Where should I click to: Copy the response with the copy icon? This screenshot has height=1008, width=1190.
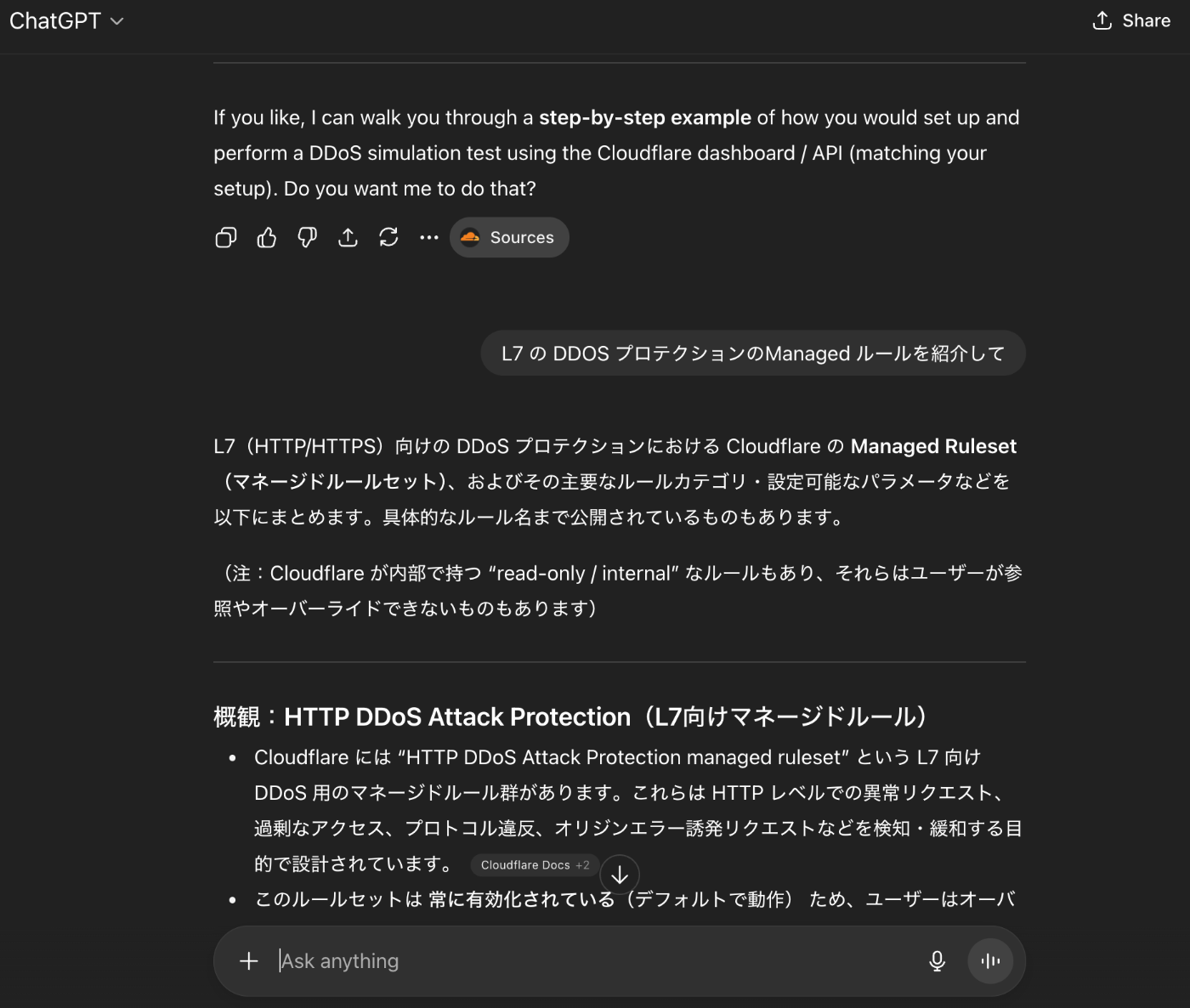tap(226, 237)
